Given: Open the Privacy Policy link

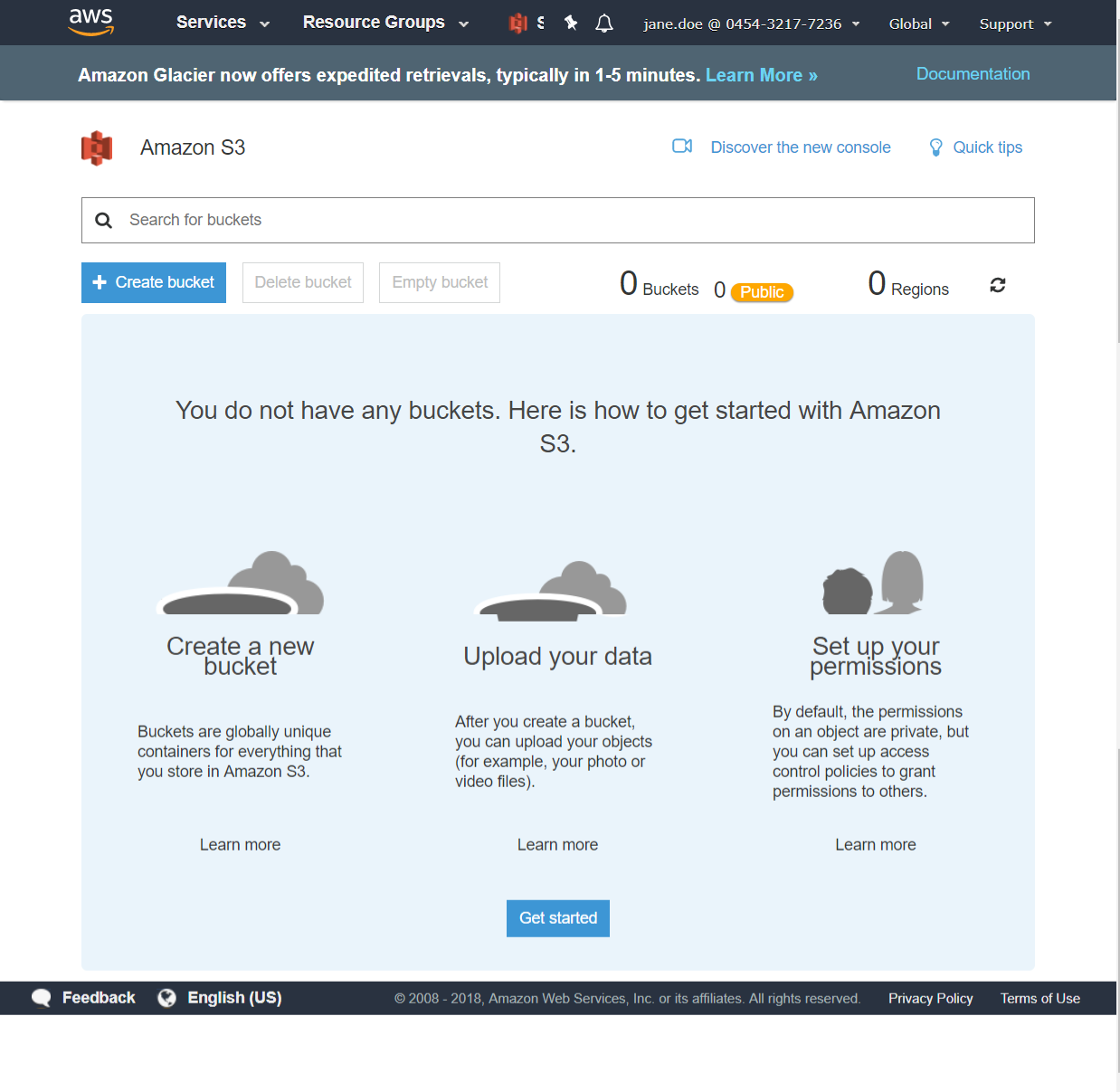Looking at the screenshot, I should coord(931,998).
